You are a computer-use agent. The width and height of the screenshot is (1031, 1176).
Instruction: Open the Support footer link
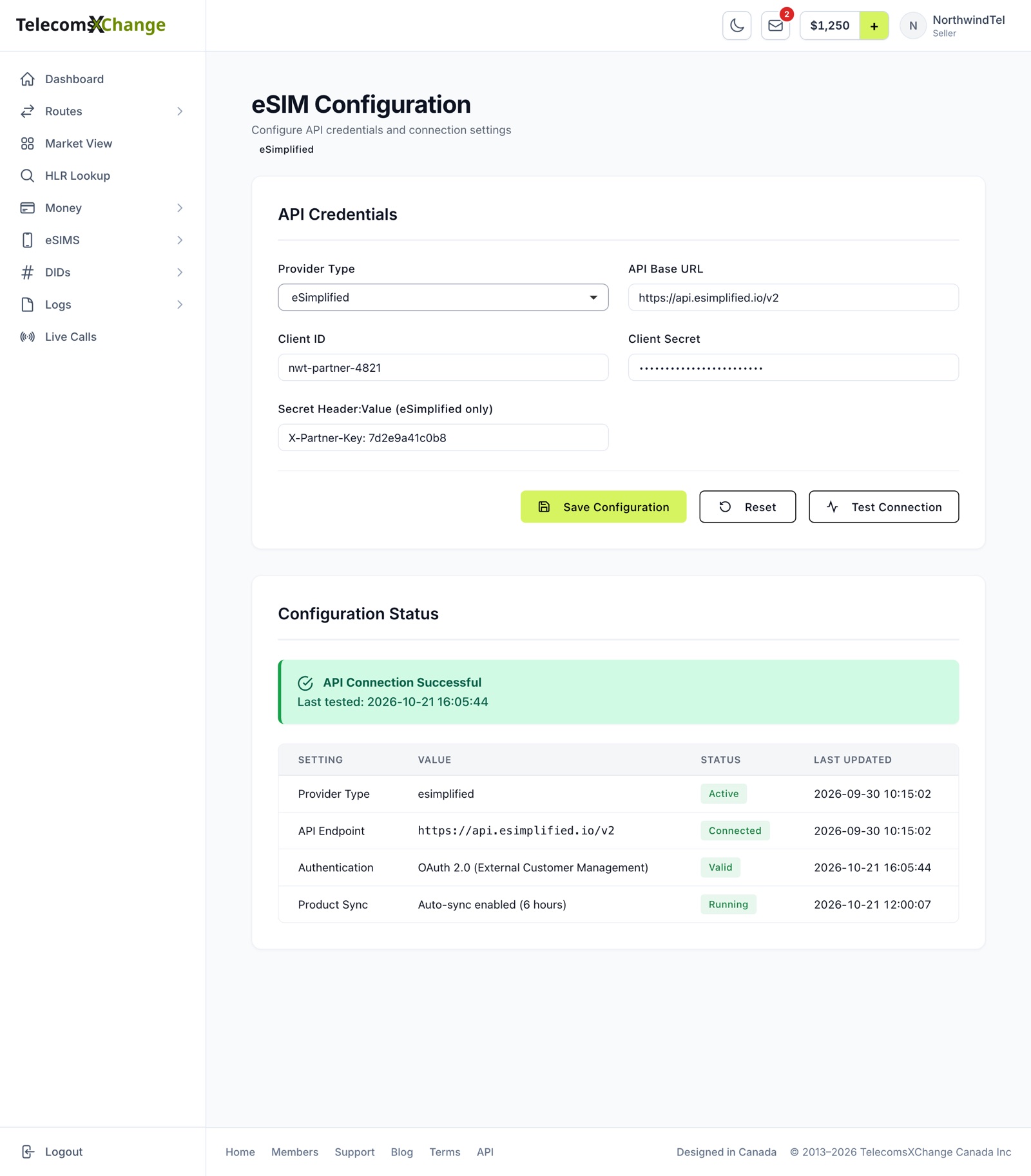coord(354,1152)
